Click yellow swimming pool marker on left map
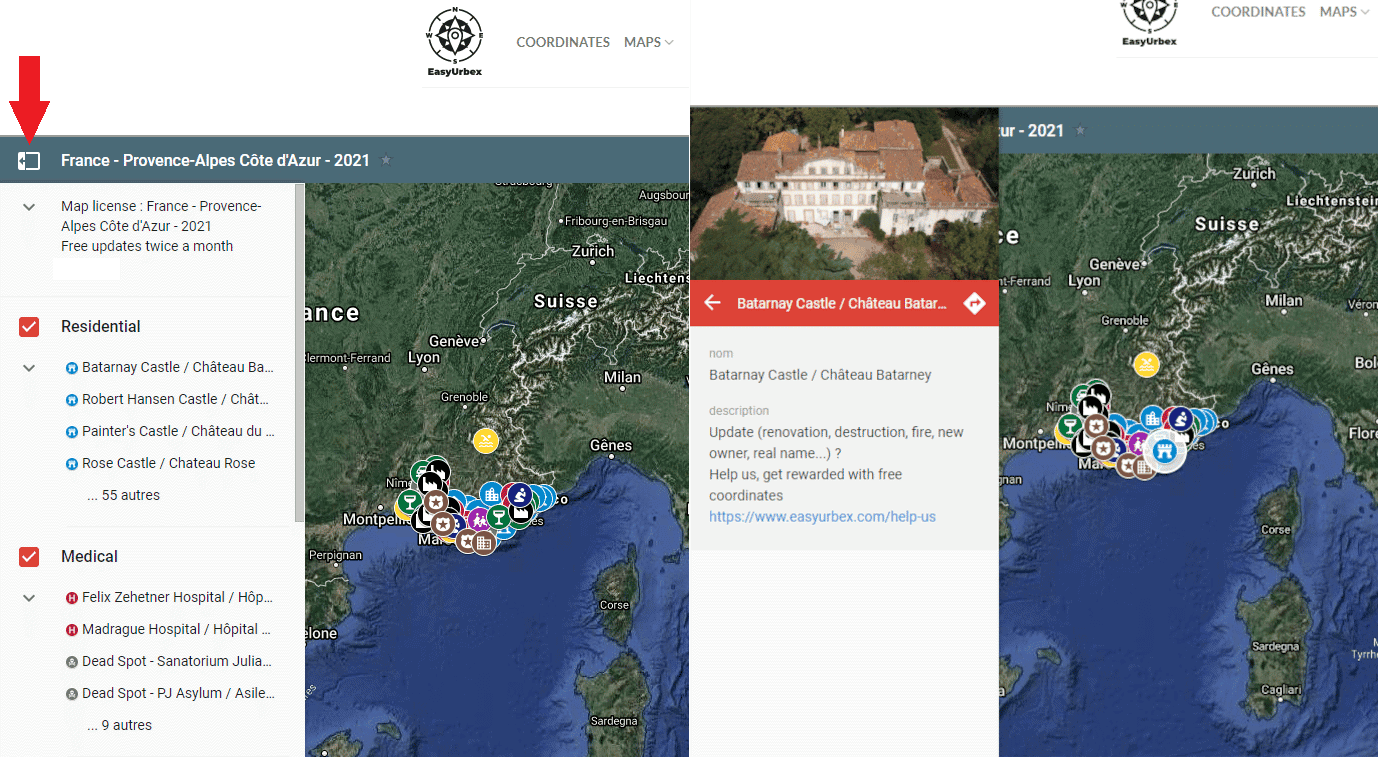The image size is (1378, 757). pos(486,441)
